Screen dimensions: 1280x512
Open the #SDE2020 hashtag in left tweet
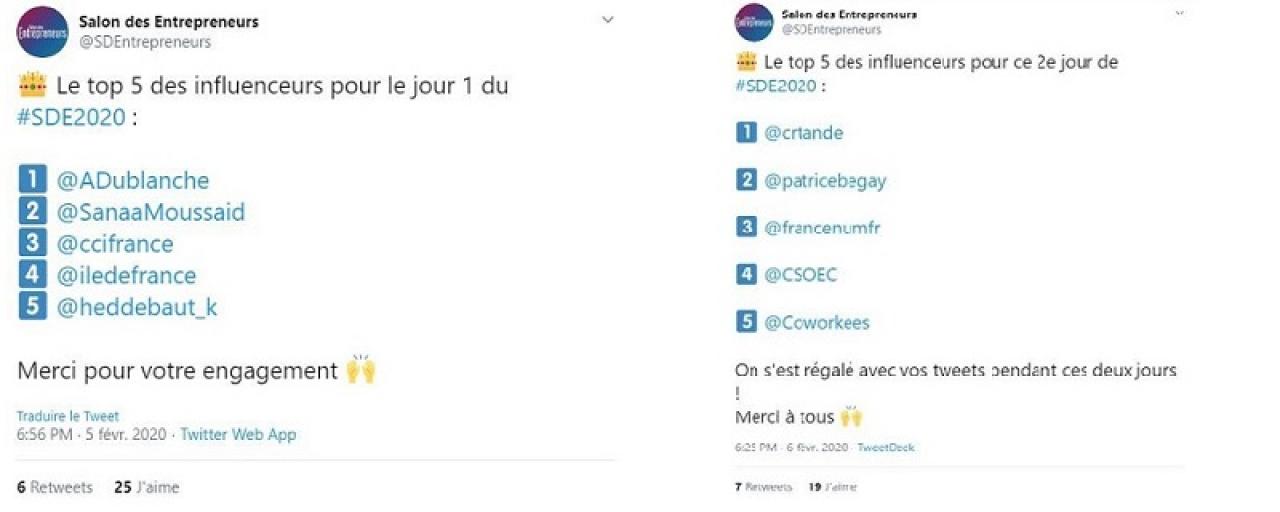click(72, 117)
